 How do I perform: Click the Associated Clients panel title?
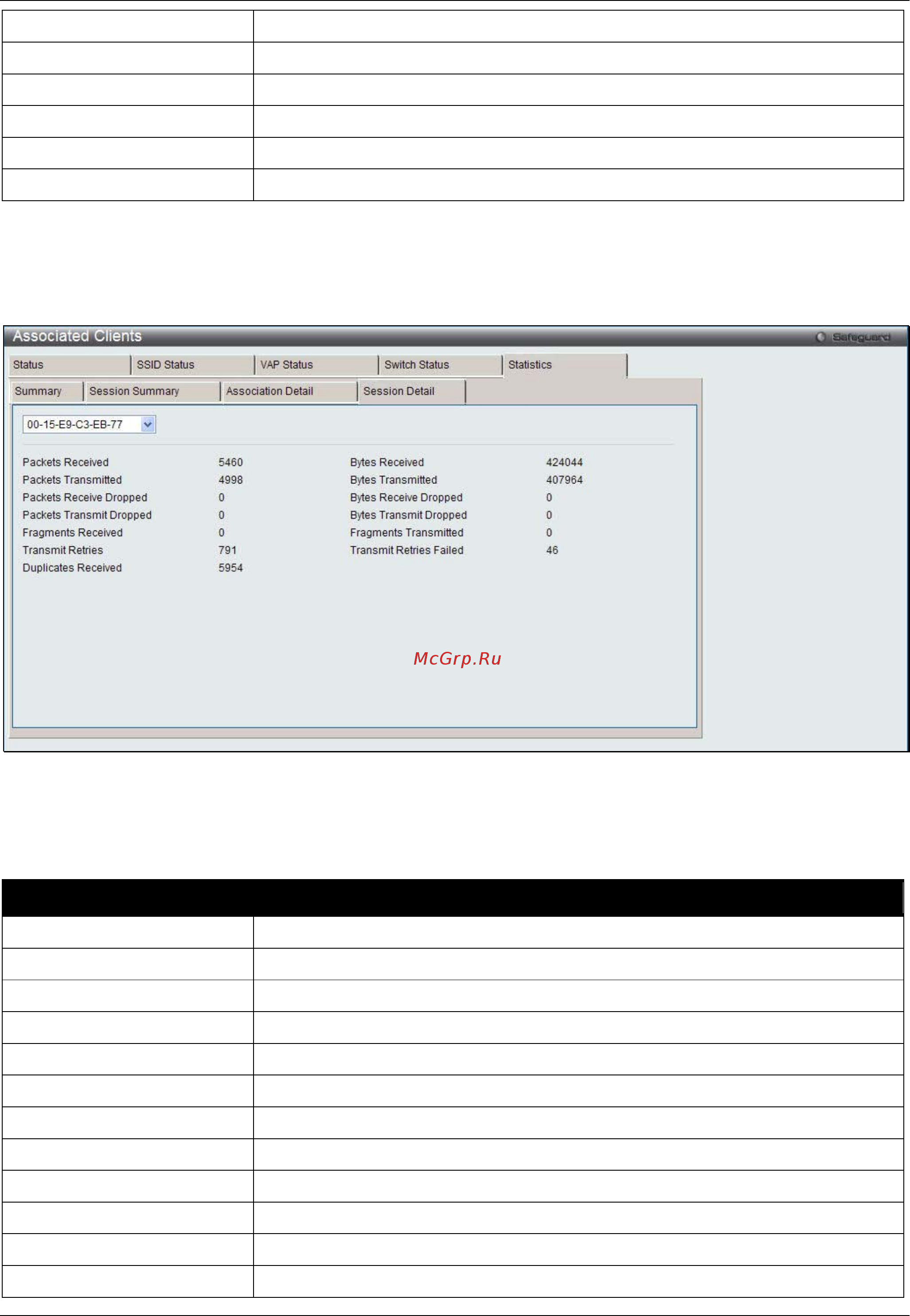click(x=77, y=336)
